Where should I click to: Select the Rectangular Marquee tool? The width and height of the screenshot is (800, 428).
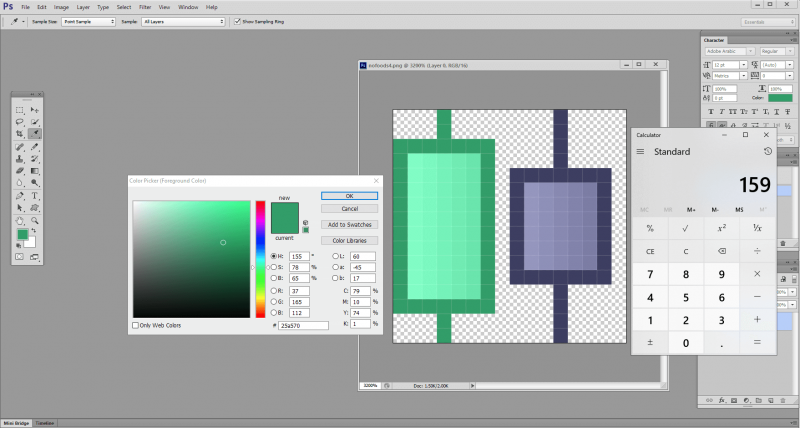20,110
